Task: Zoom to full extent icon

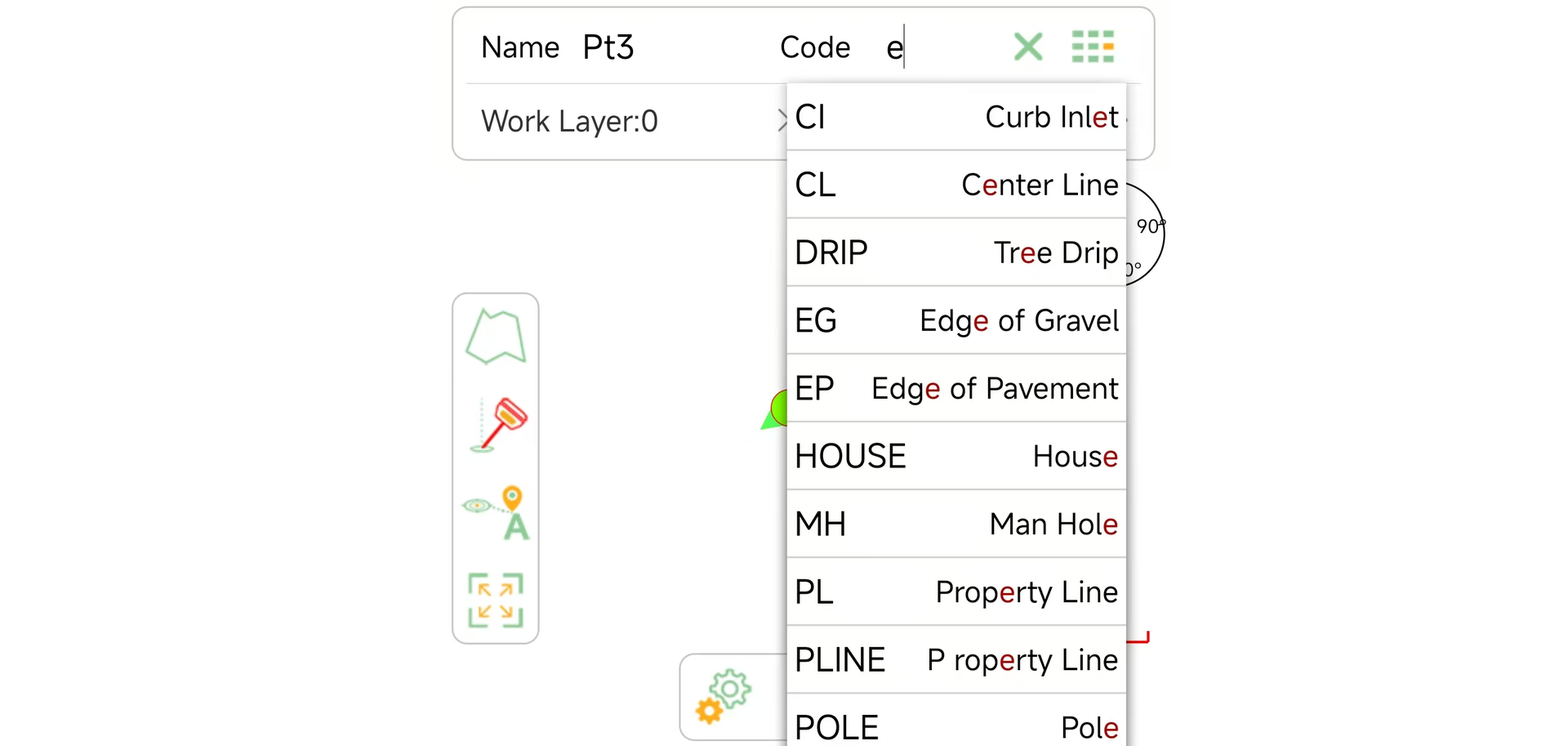Action: [x=496, y=600]
